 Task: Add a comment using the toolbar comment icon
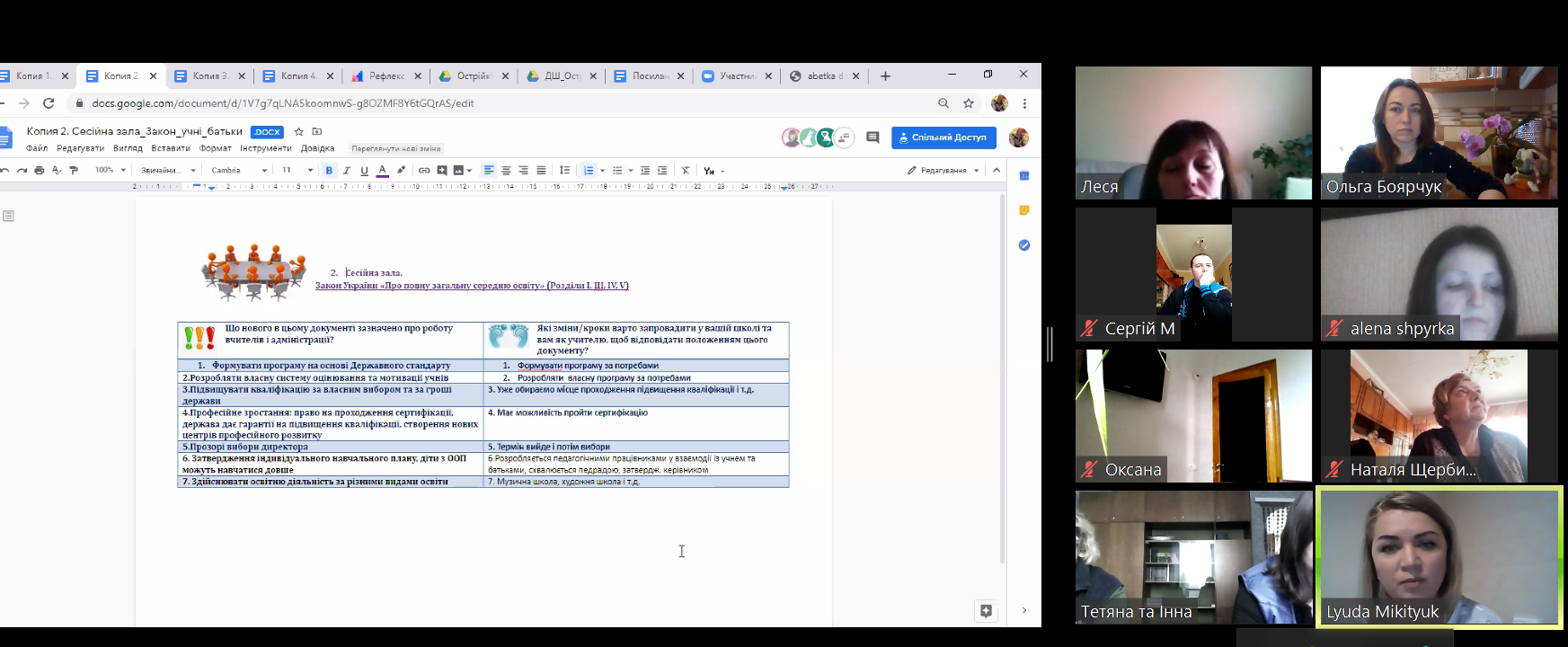tap(441, 170)
